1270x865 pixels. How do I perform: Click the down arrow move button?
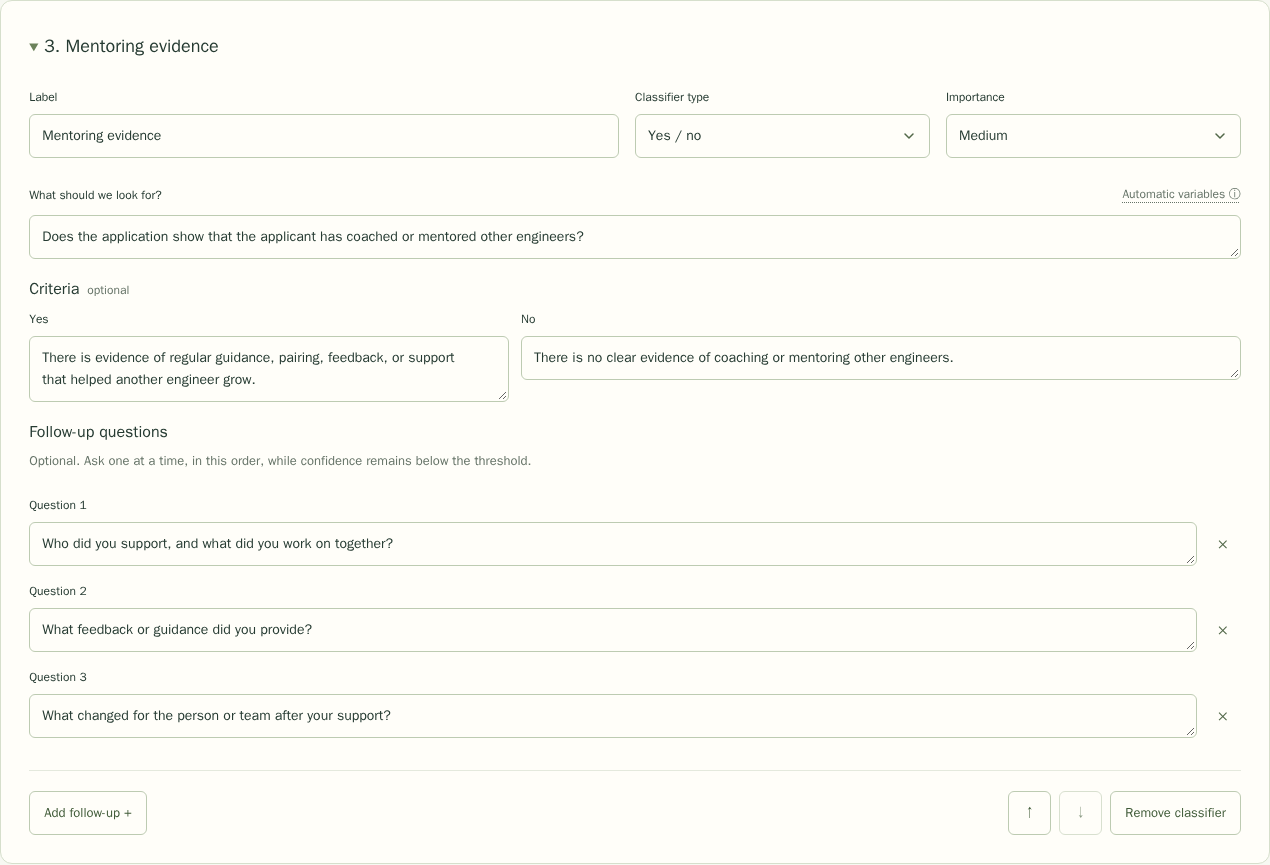(1080, 813)
